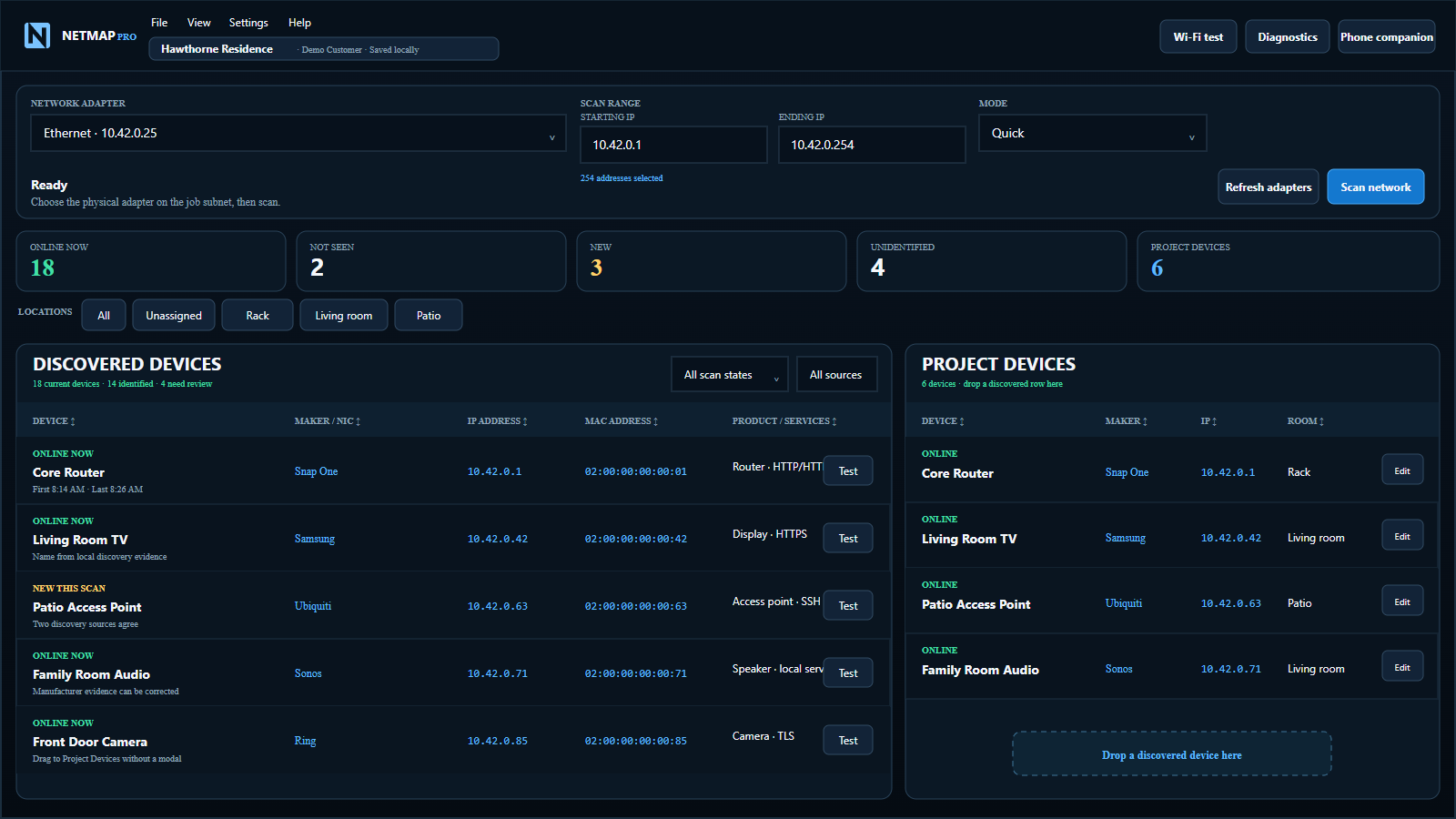Viewport: 1456px width, 819px height.
Task: Sort project devices by Room column
Action: [1306, 421]
